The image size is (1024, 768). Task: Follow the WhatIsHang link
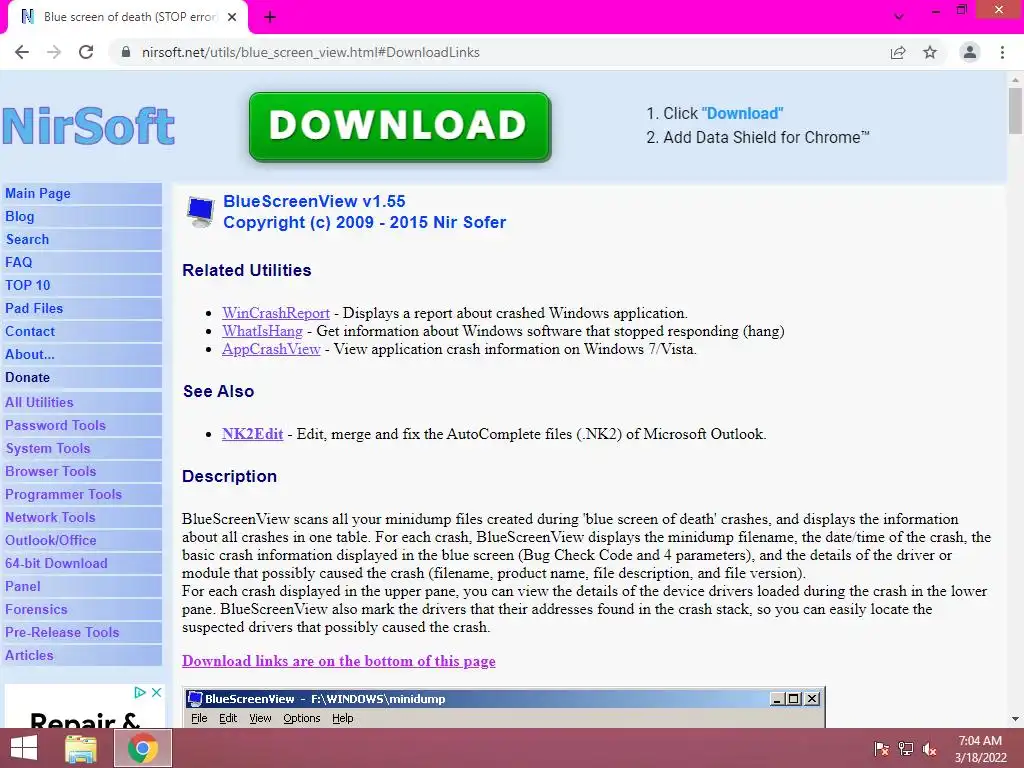[x=262, y=331]
